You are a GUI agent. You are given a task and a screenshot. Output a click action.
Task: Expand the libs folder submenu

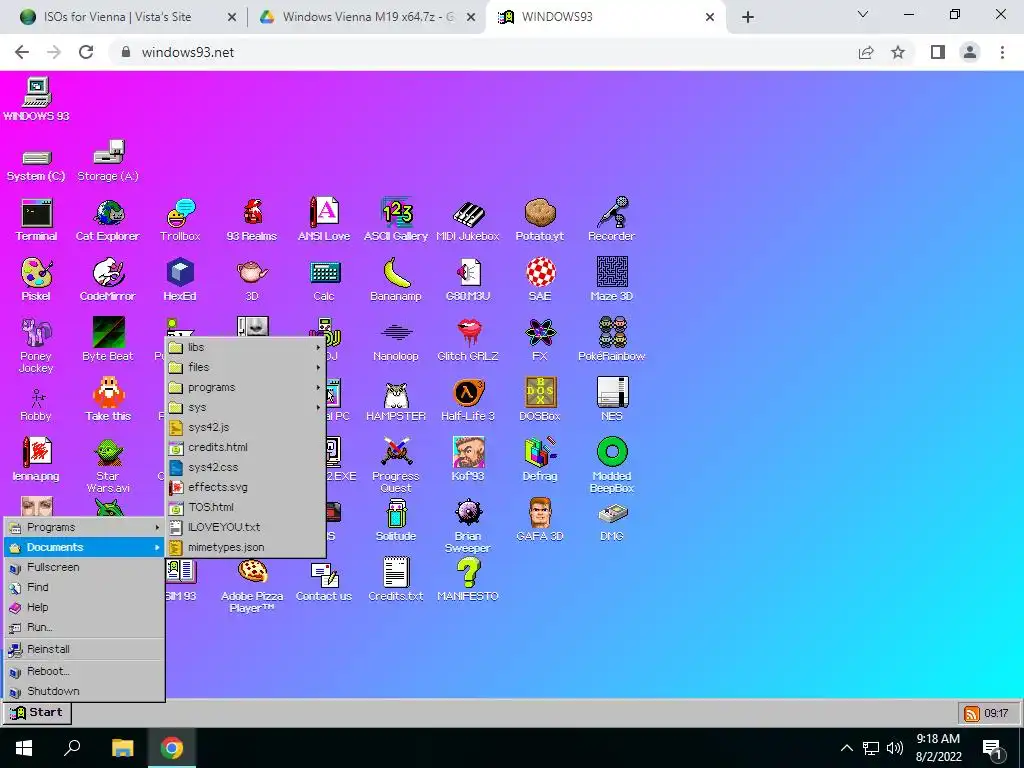coord(246,347)
